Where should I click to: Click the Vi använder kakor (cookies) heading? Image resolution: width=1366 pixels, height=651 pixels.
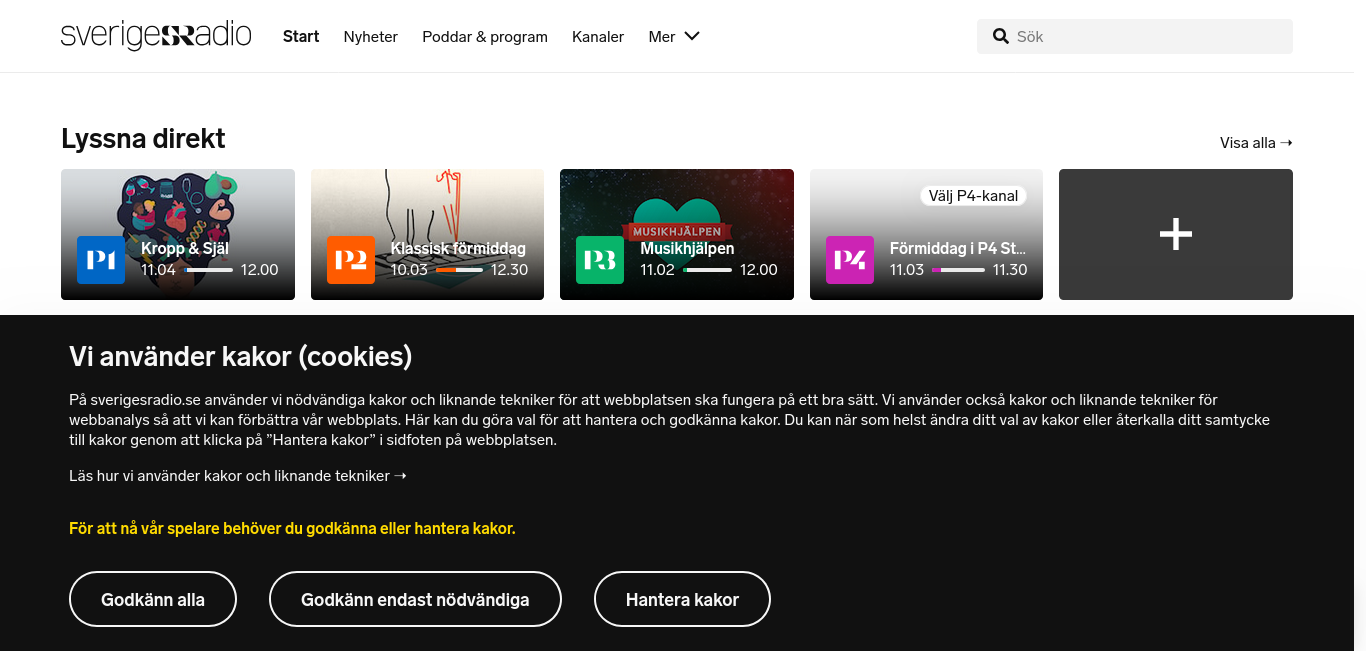(x=240, y=356)
